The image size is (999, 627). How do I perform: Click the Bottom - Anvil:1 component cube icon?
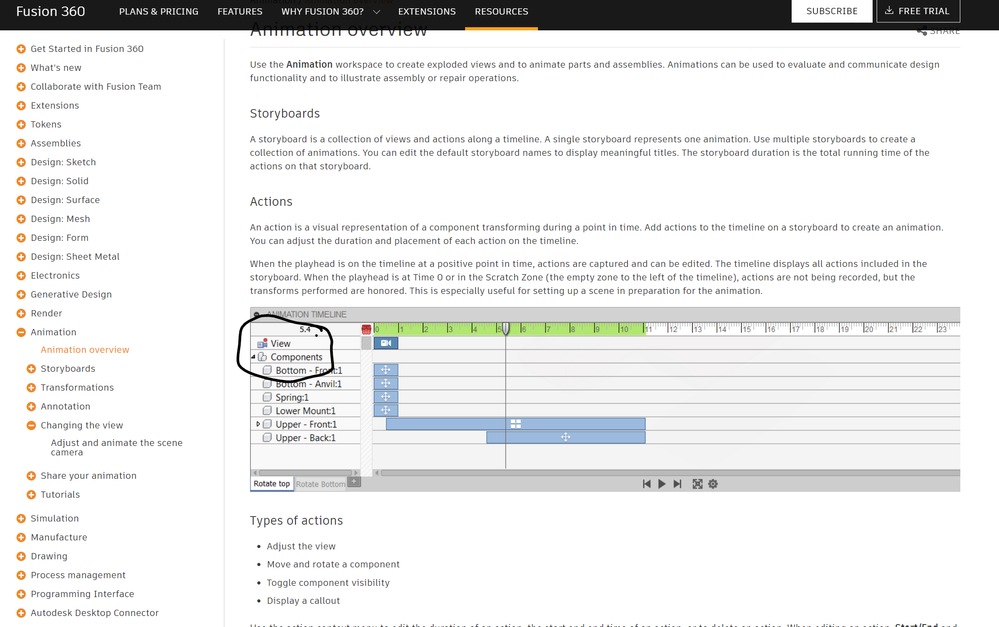point(268,384)
